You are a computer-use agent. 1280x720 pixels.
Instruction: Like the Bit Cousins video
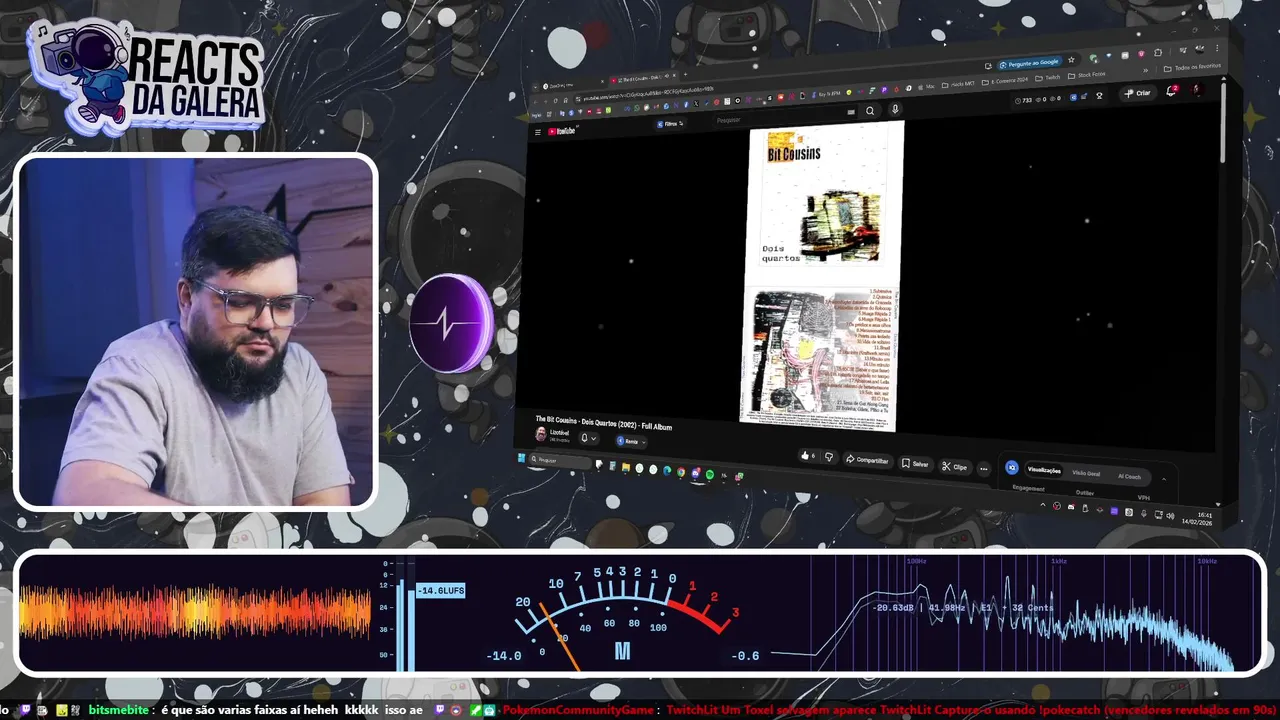(x=808, y=455)
